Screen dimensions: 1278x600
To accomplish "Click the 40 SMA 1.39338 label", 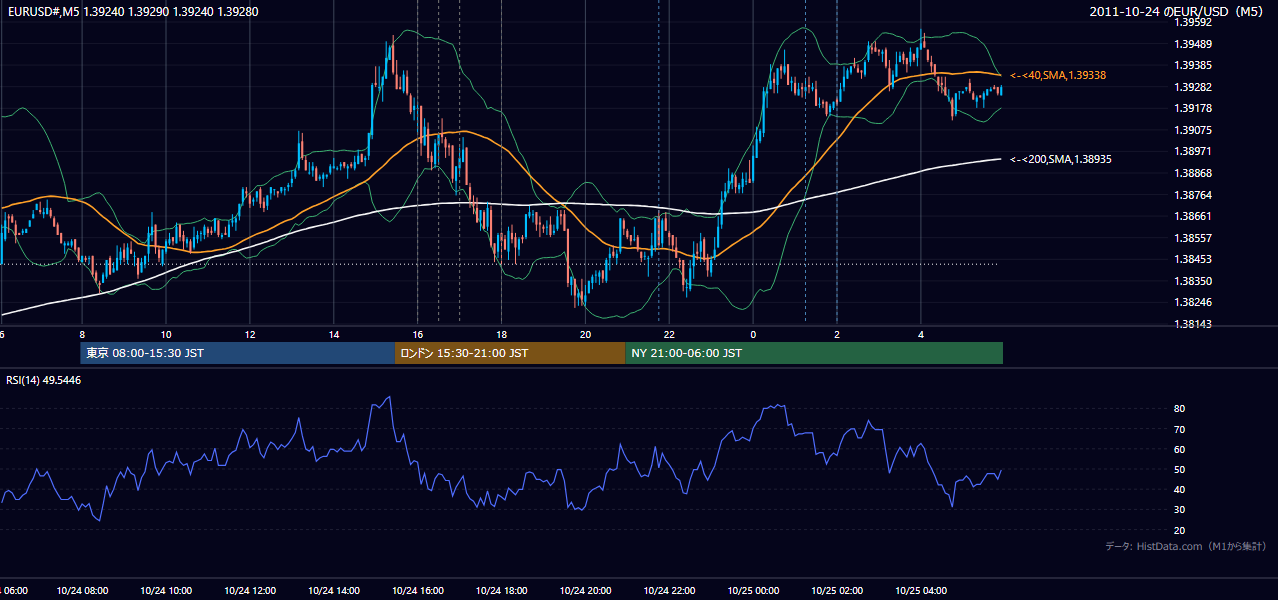I will click(1058, 75).
